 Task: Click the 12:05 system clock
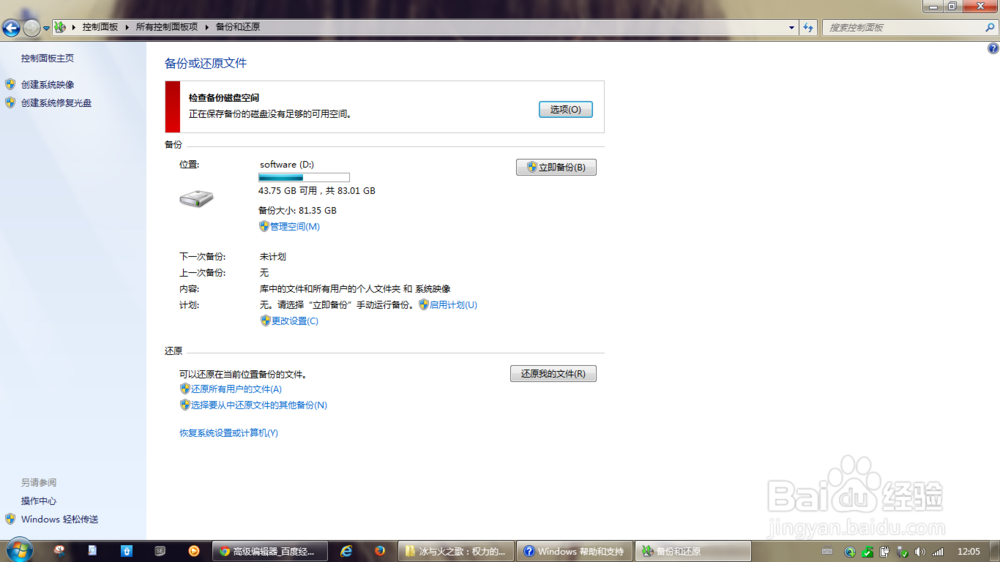point(969,551)
